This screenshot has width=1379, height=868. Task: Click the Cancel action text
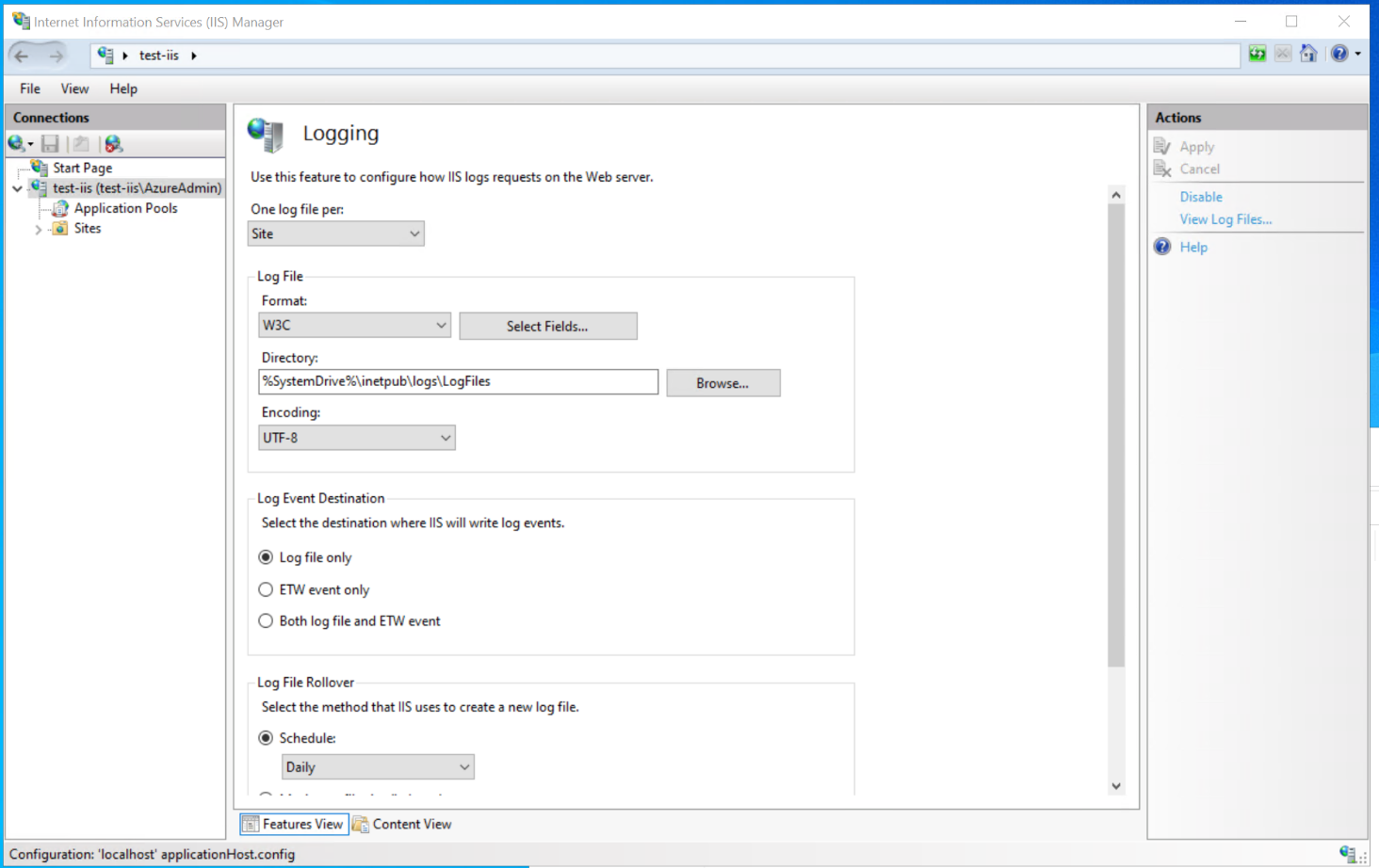pos(1200,169)
